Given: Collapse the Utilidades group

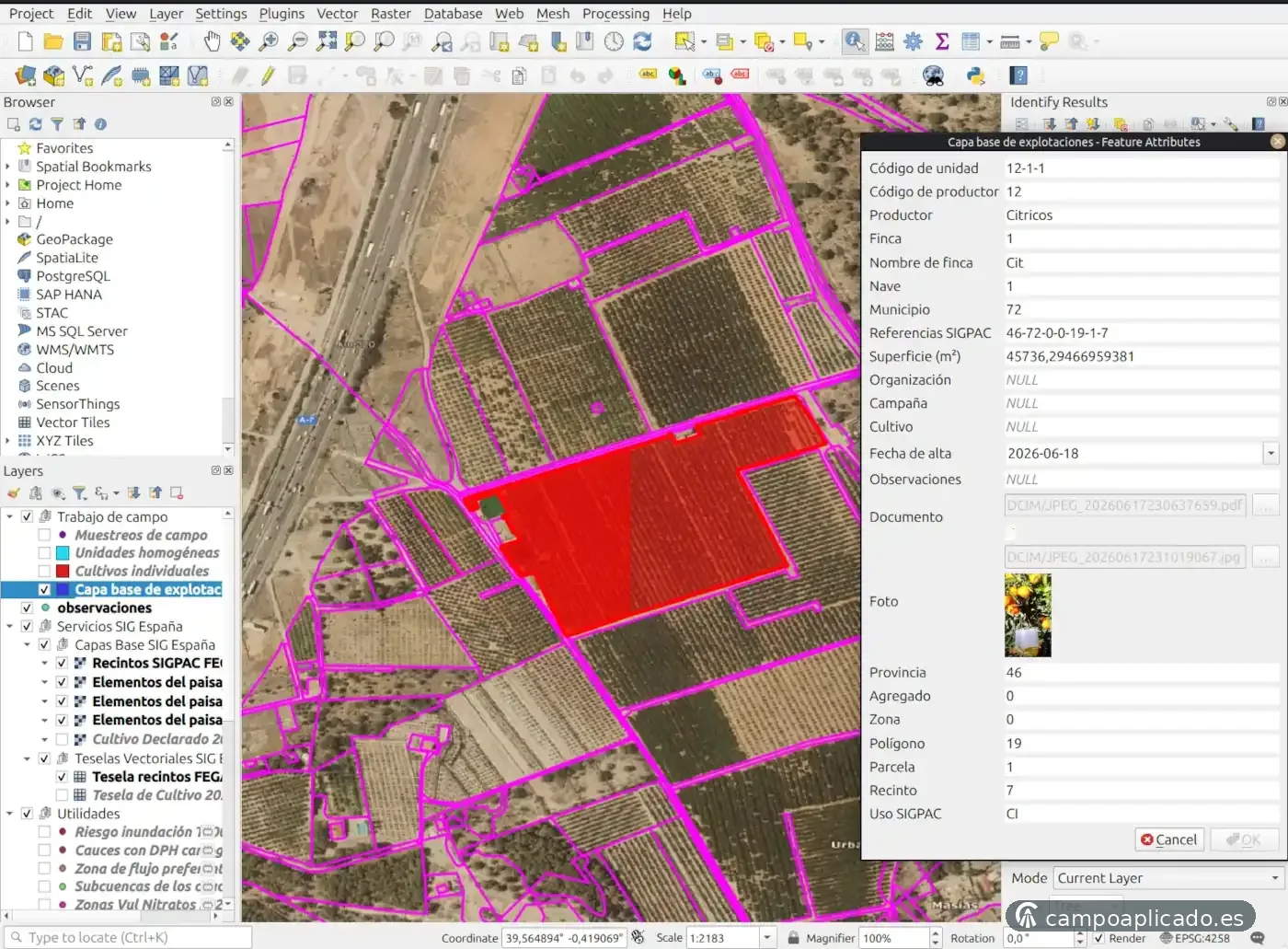Looking at the screenshot, I should tap(10, 814).
